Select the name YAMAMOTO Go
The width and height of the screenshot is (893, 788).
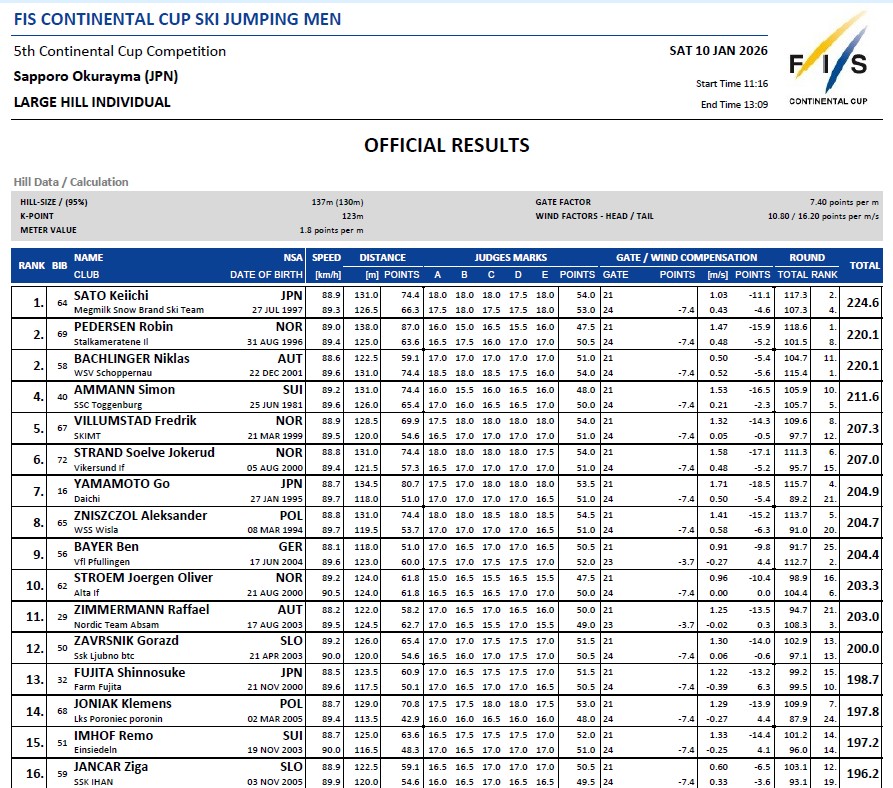pos(122,484)
